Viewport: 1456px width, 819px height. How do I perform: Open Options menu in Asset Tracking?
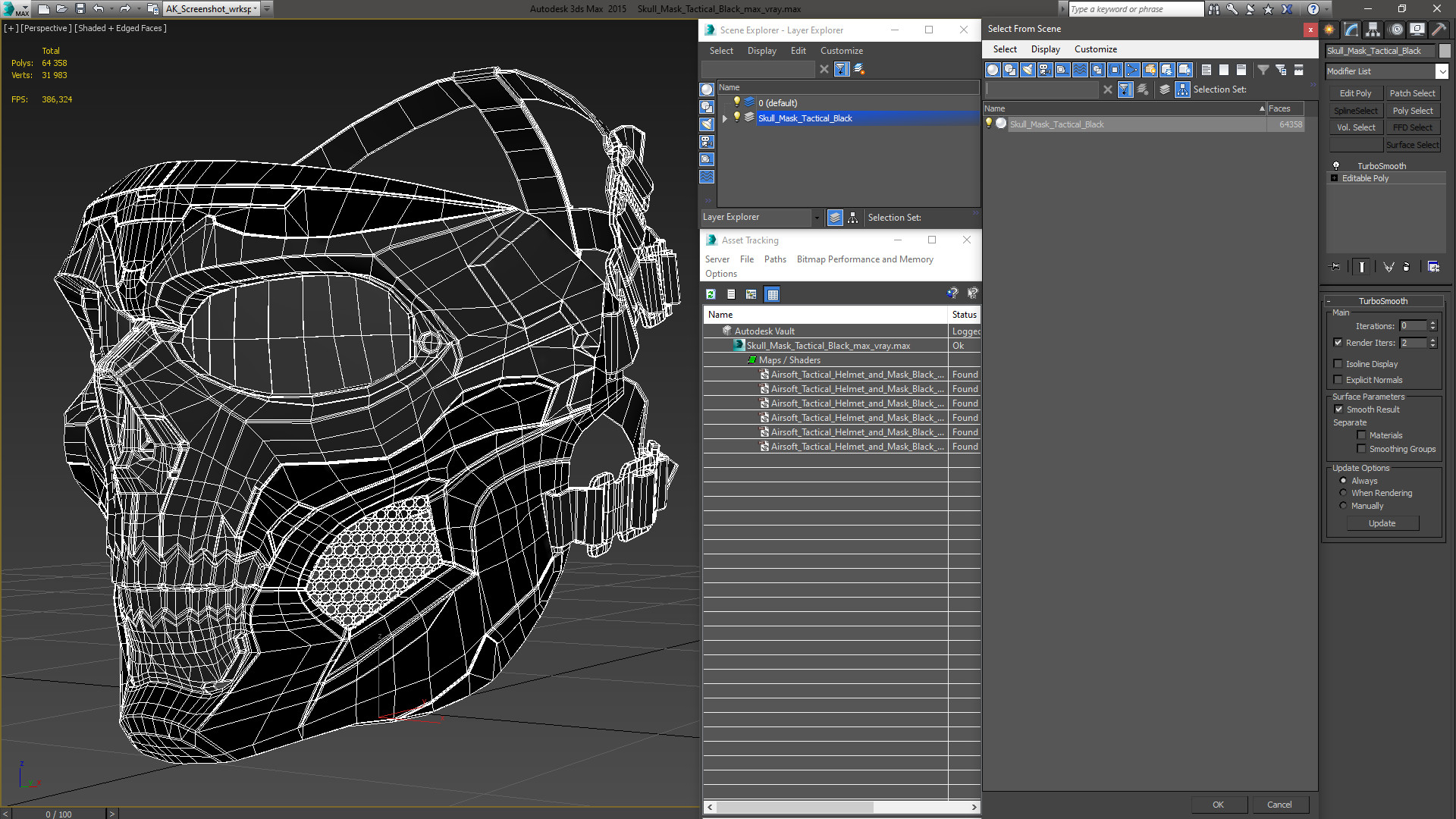pyautogui.click(x=720, y=274)
